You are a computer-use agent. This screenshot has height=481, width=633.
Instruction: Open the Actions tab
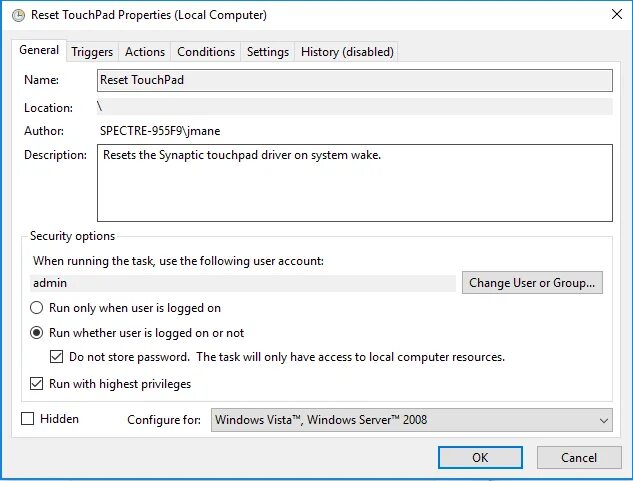coord(145,52)
